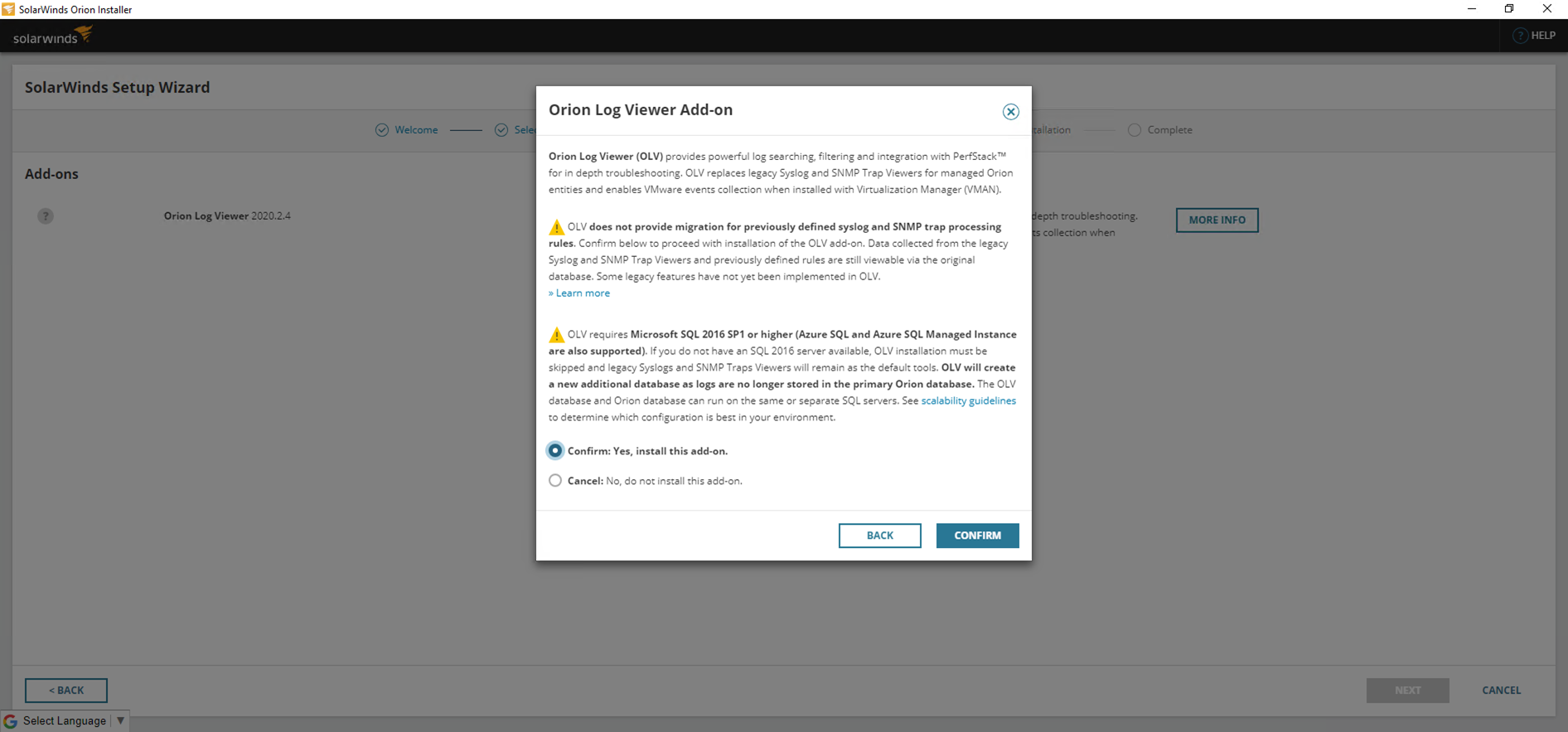Viewport: 1568px width, 732px height.
Task: Click the SolarWinds Setup Wizard heading
Action: pos(117,88)
